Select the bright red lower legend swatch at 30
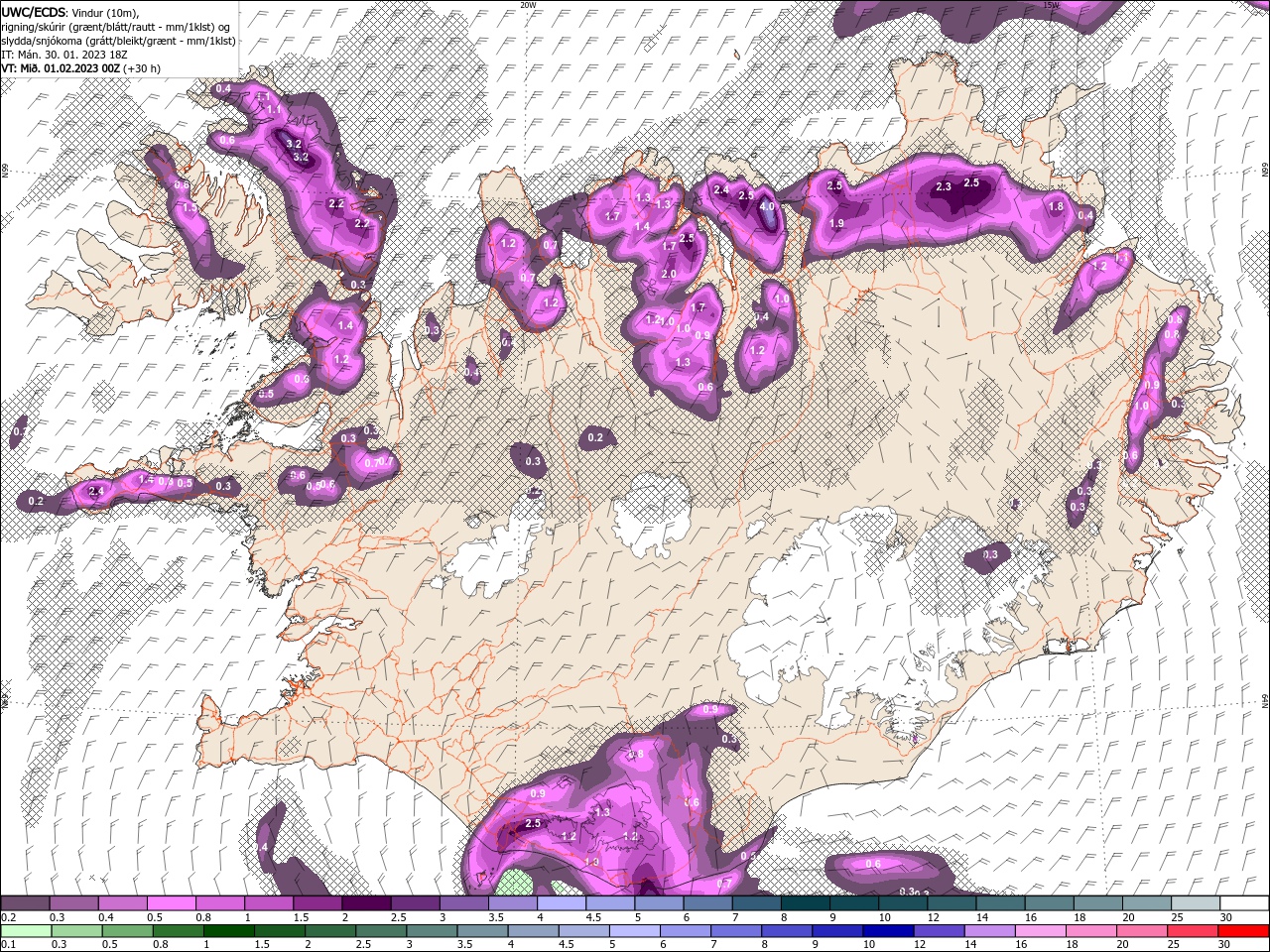 1243,931
